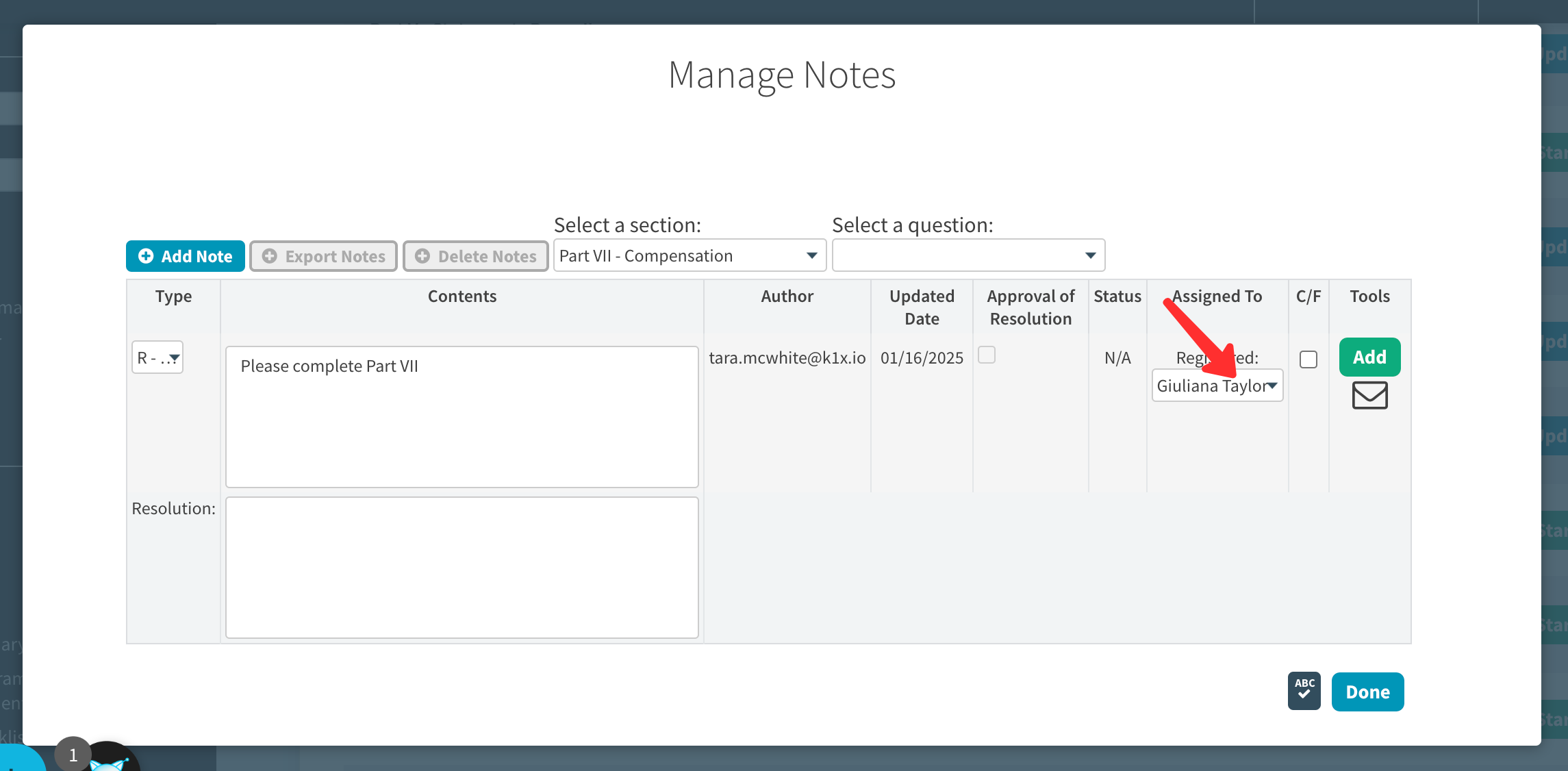Tick the Approval of Resolution checkbox

[987, 355]
